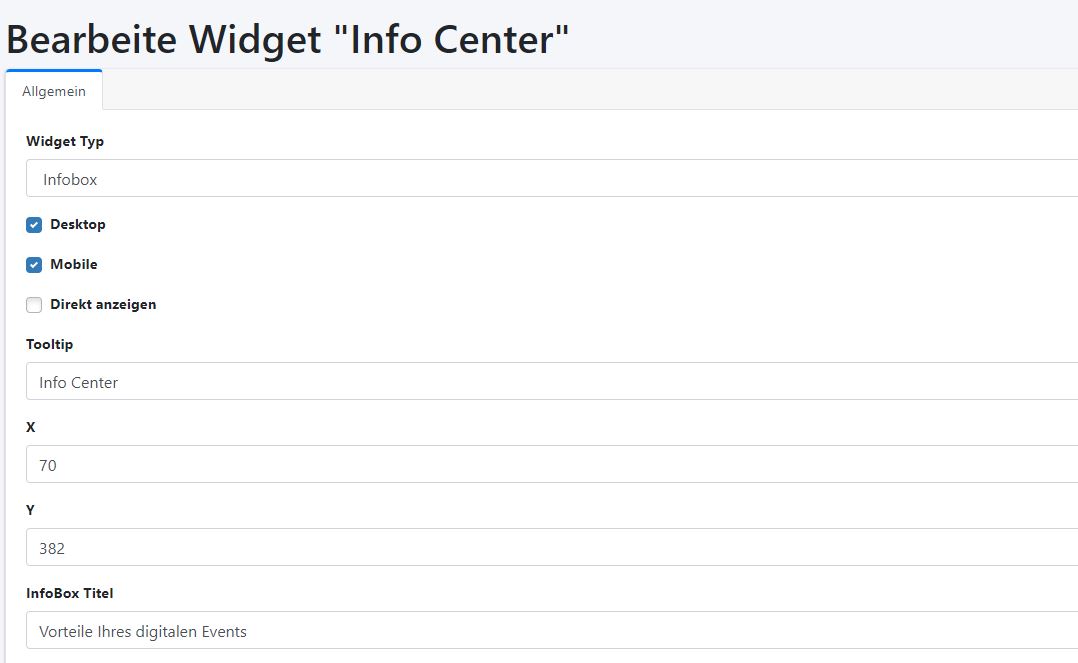The width and height of the screenshot is (1078, 663).
Task: Switch to the Allgemein tab
Action: point(54,91)
